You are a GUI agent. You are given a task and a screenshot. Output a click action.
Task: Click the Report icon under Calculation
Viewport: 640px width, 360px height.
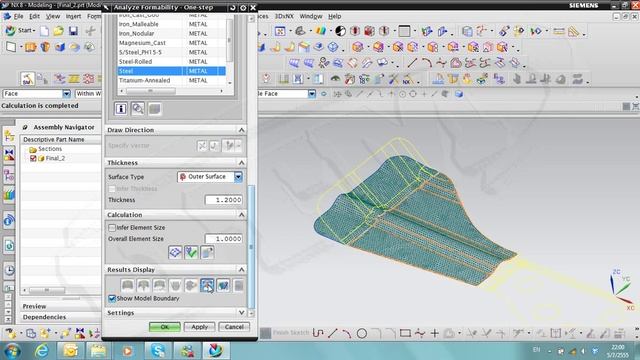pos(207,253)
